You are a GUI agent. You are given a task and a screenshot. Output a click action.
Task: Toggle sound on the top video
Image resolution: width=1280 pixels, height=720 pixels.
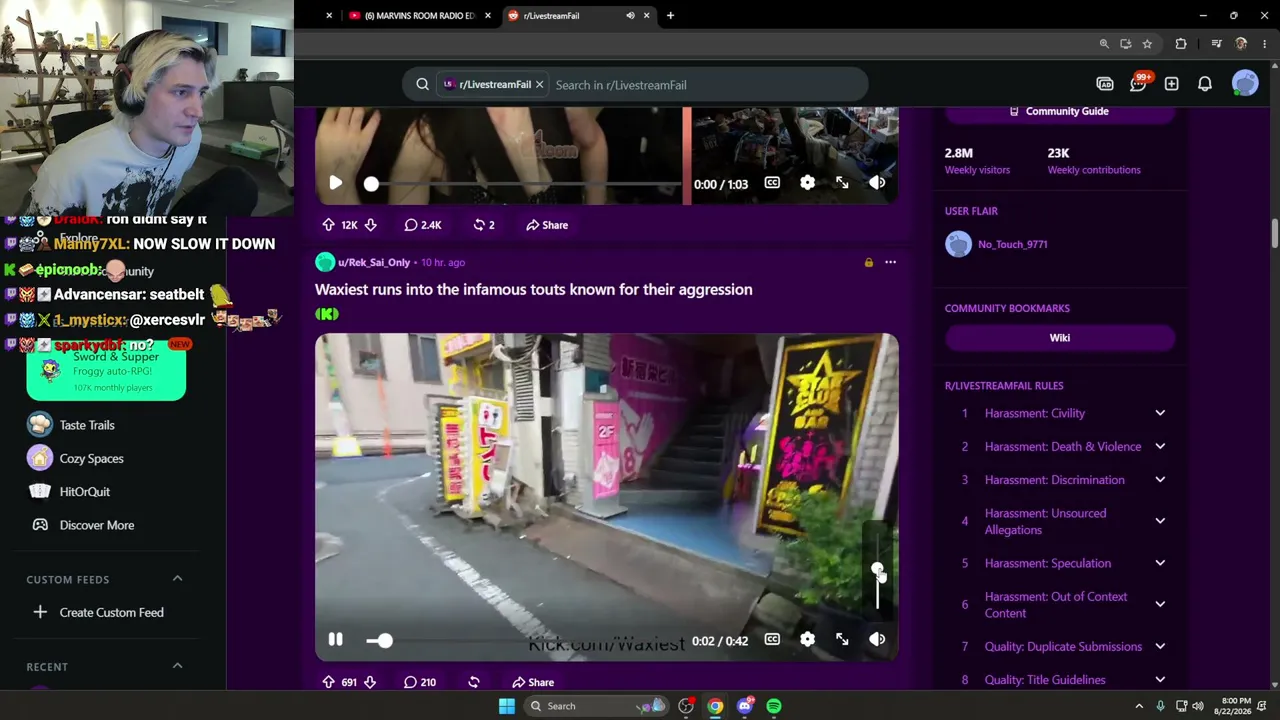[x=877, y=183]
